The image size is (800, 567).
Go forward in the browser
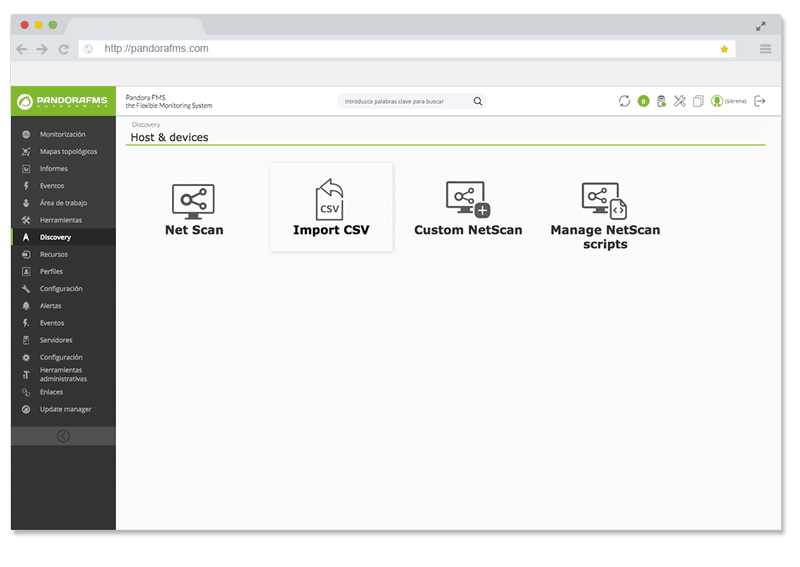click(x=42, y=49)
